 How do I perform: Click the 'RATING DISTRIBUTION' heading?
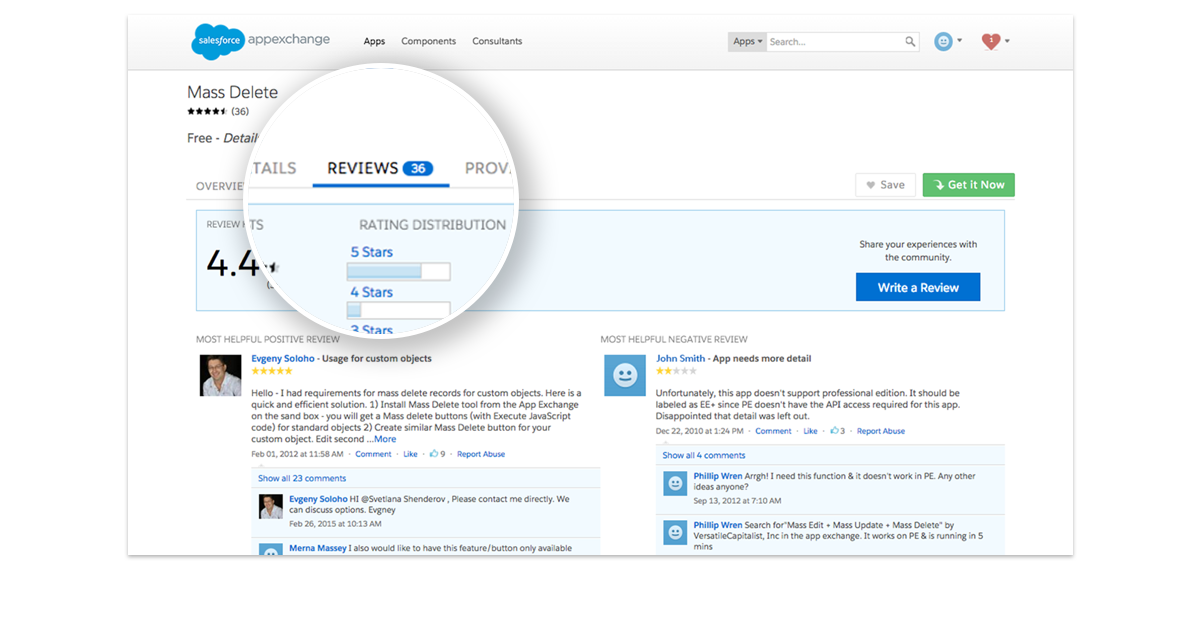[x=433, y=225]
